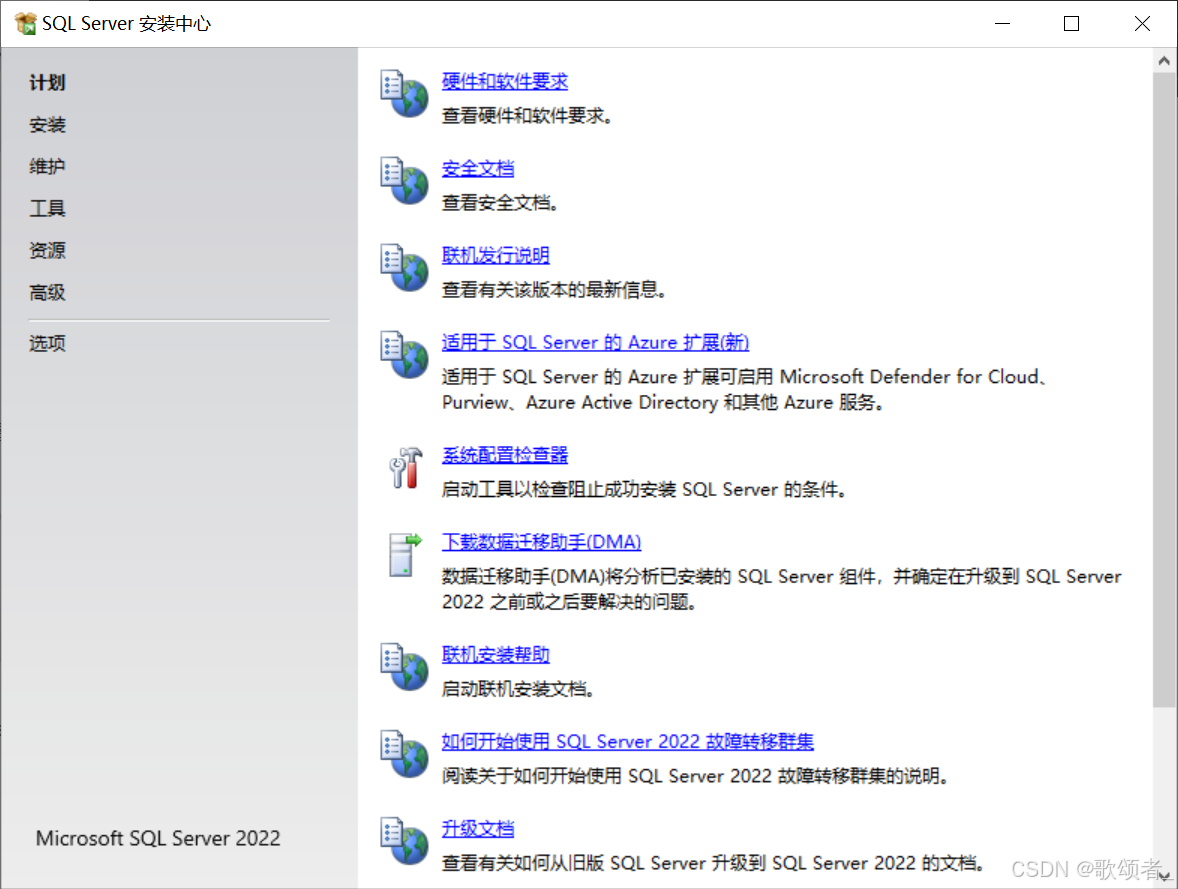Click the SQL Server 安装中心 title bar icon
Screen dimensions: 1178x889
(26, 23)
